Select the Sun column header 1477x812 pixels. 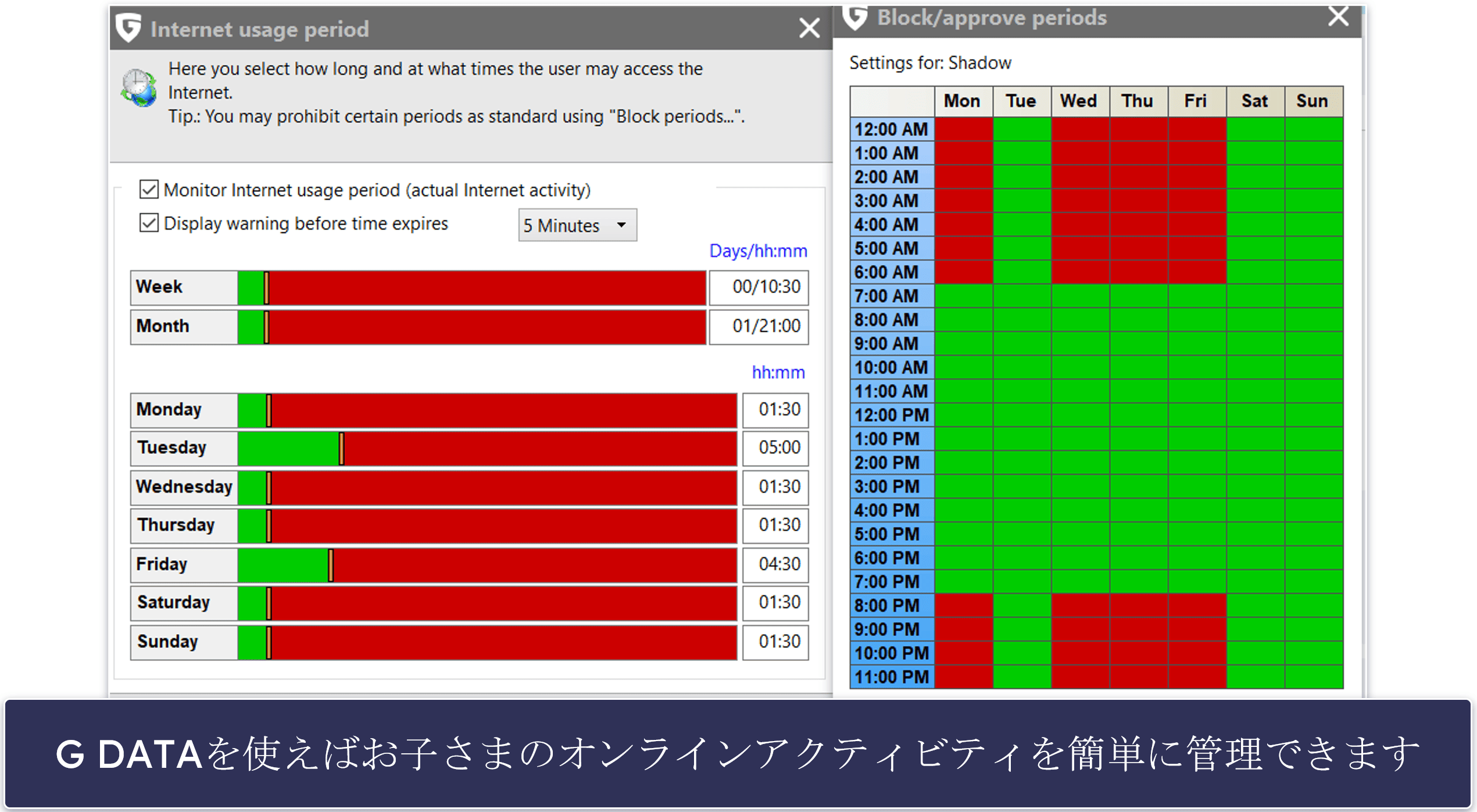click(x=1314, y=101)
